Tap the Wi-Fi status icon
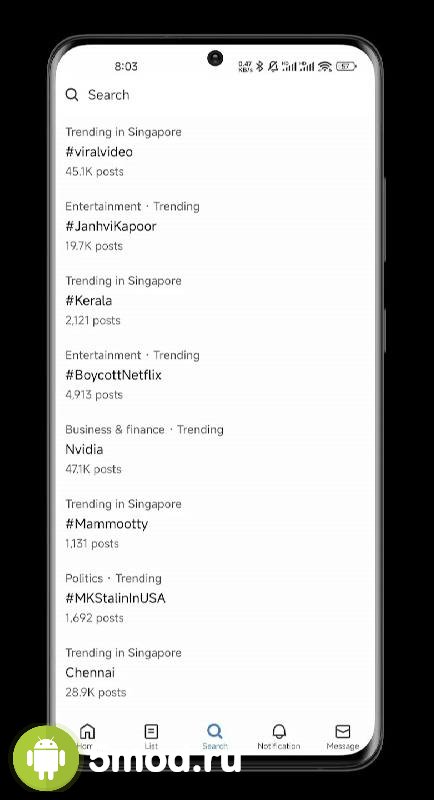Screen dimensions: 434x800 [324, 66]
